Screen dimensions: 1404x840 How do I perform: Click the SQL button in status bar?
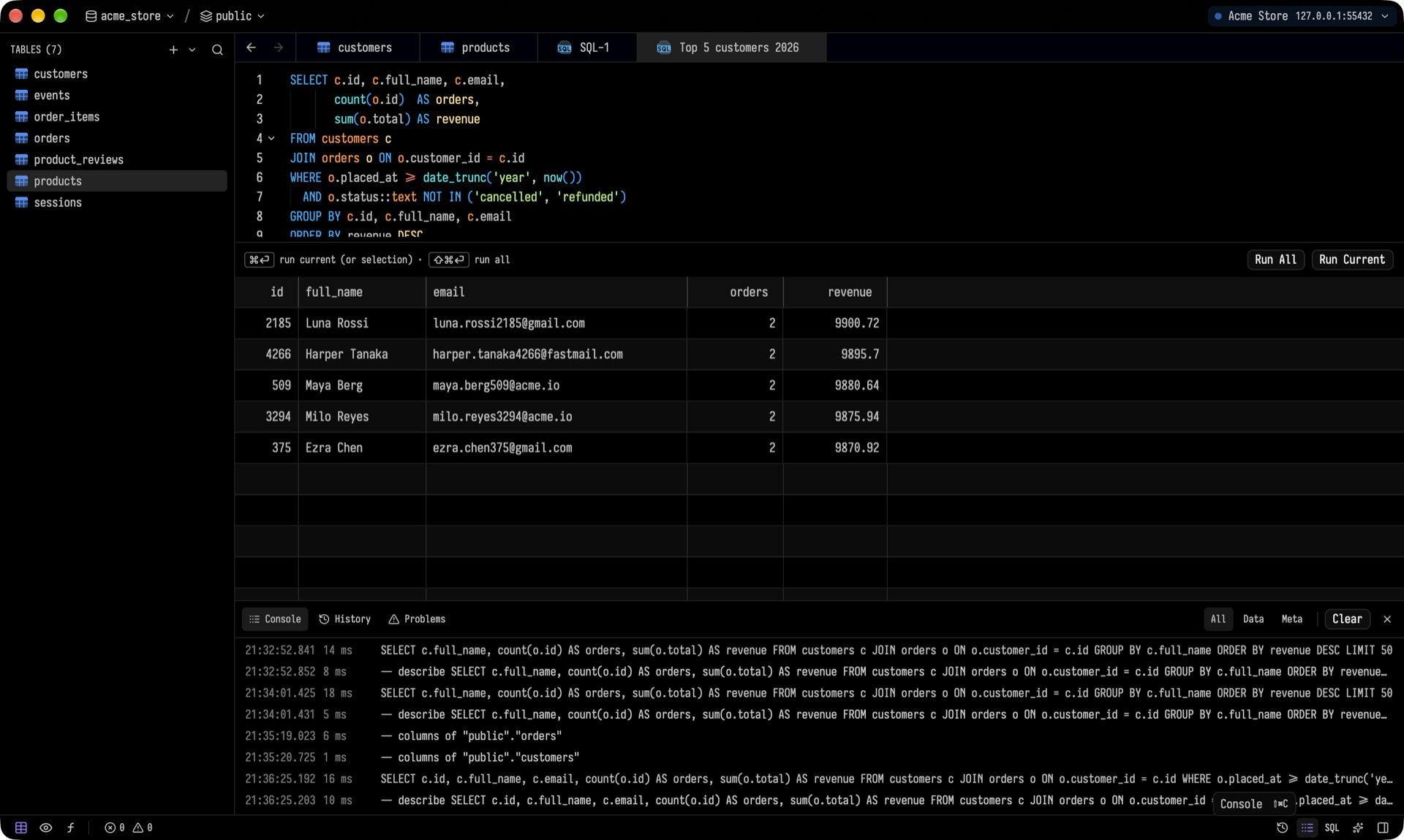(1332, 828)
